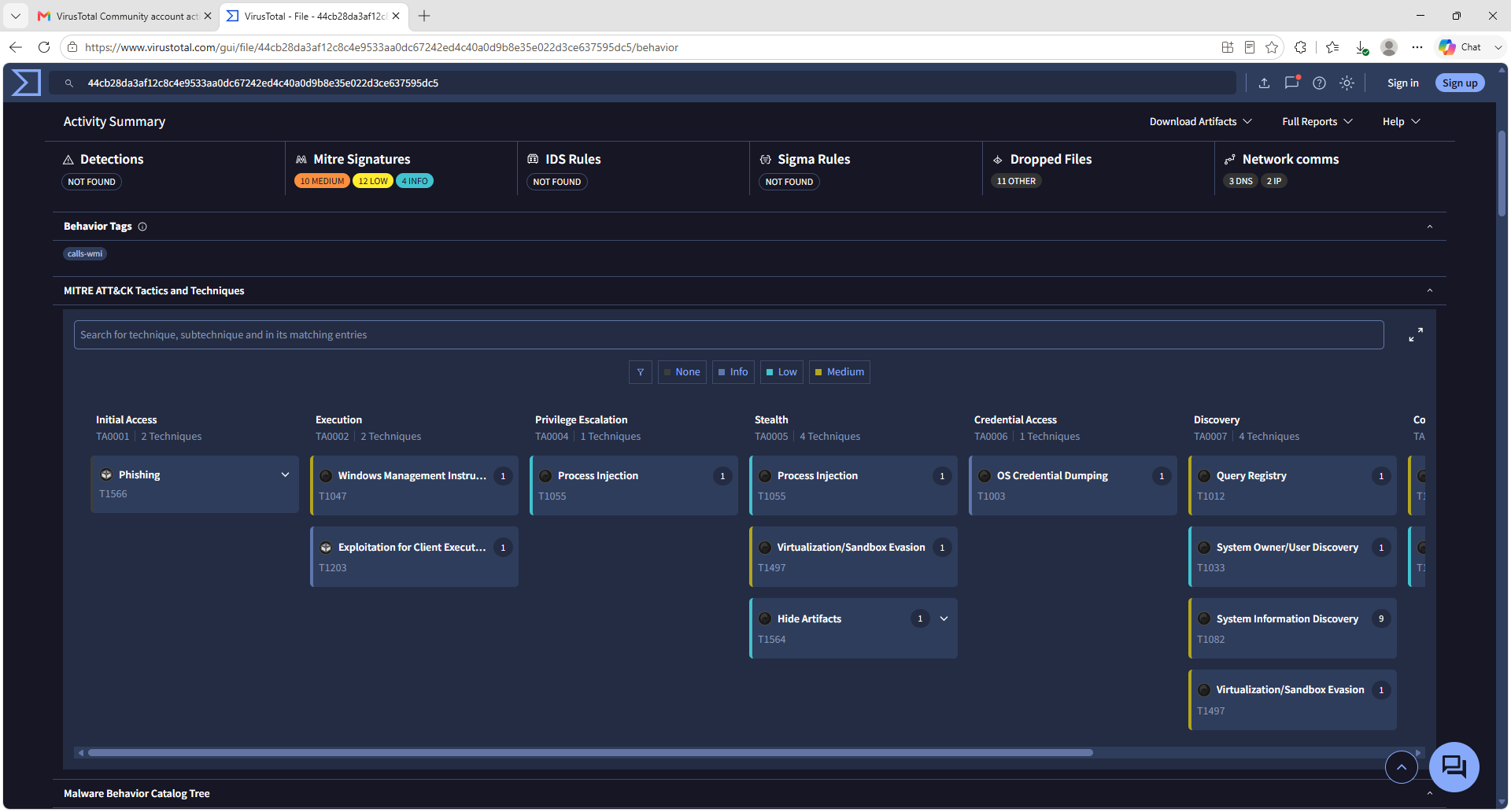Expand the Hide Artifacts chevron
The height and width of the screenshot is (812, 1511).
pos(944,618)
